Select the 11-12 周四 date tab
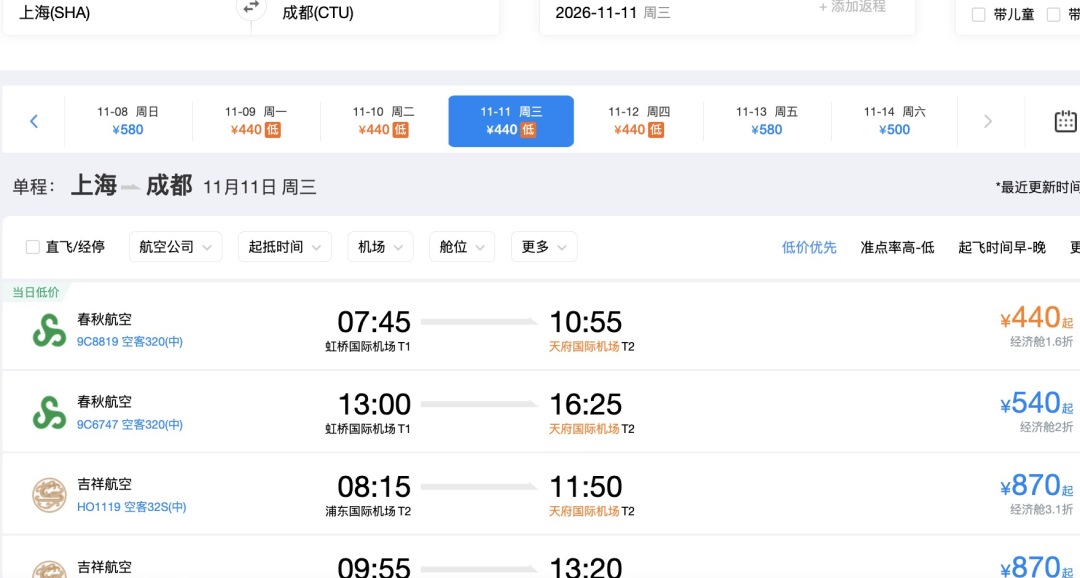The width and height of the screenshot is (1080, 578). tap(638, 121)
